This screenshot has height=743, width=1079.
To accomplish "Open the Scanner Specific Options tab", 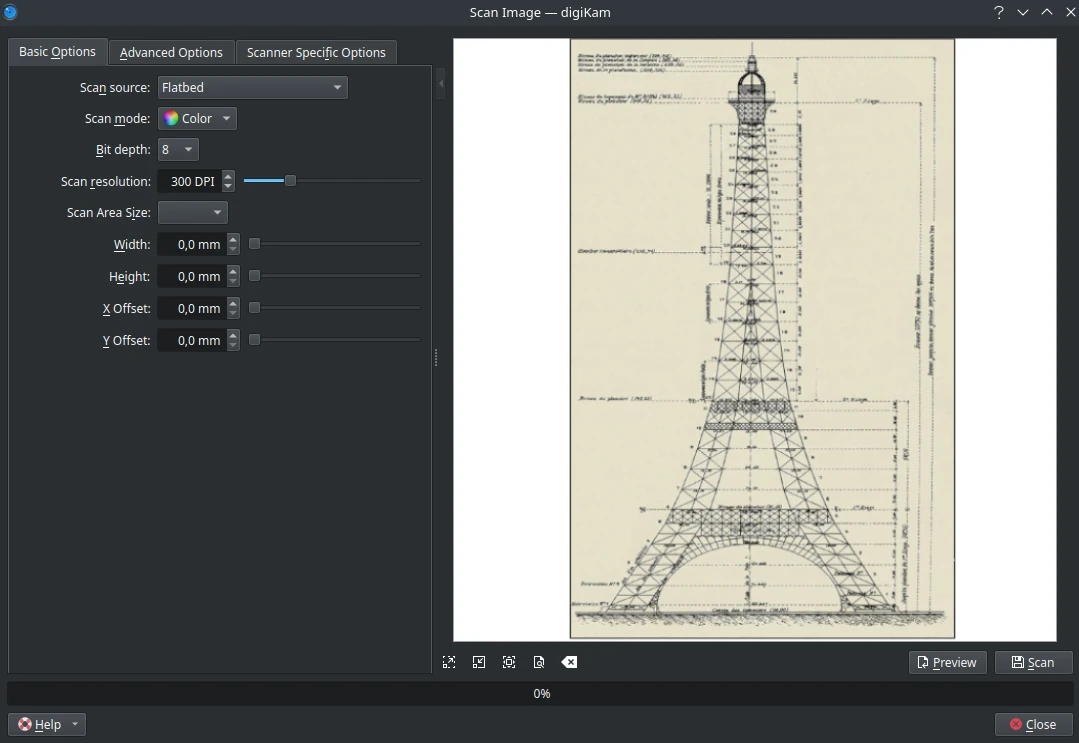I will 316,52.
